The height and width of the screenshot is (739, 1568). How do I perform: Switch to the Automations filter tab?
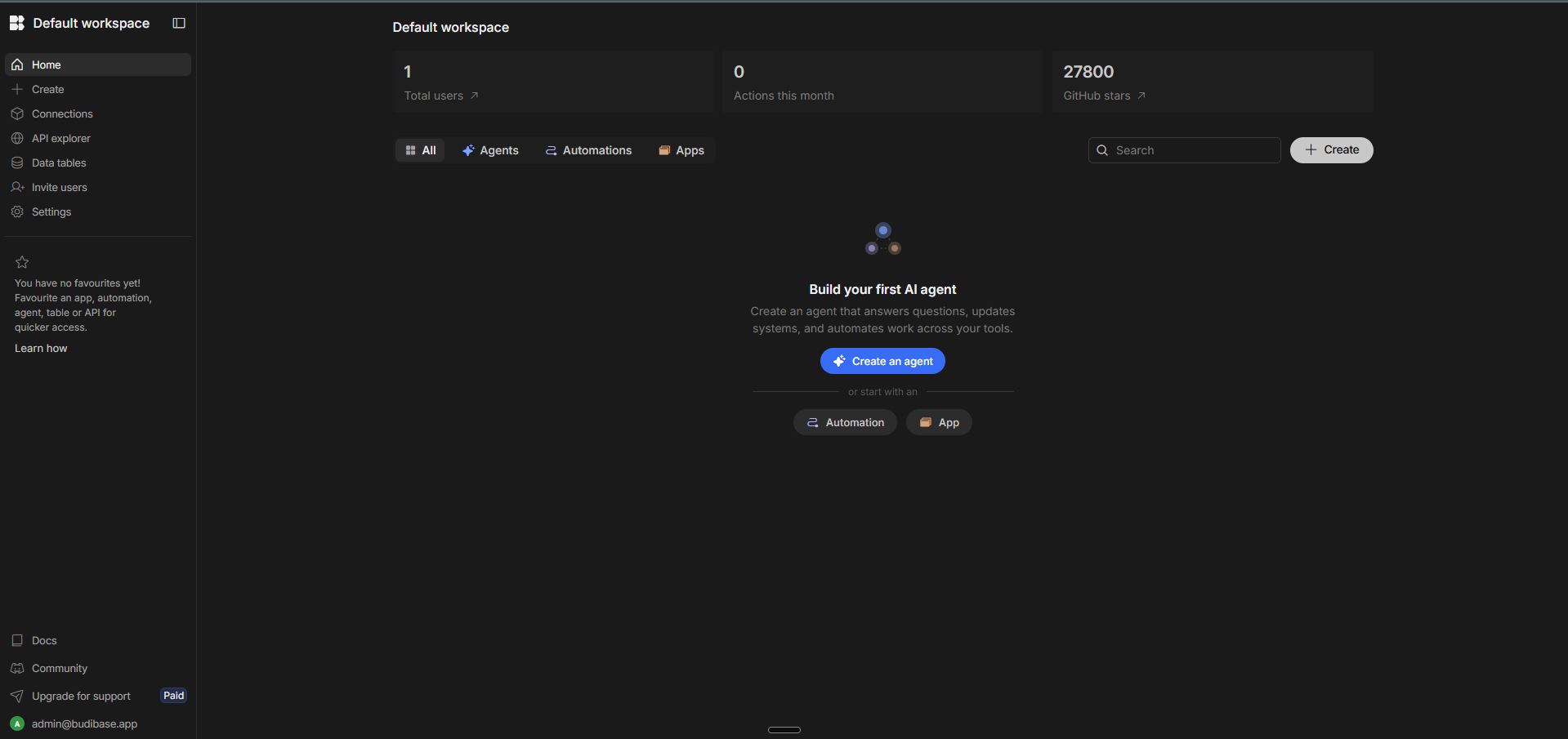[587, 150]
